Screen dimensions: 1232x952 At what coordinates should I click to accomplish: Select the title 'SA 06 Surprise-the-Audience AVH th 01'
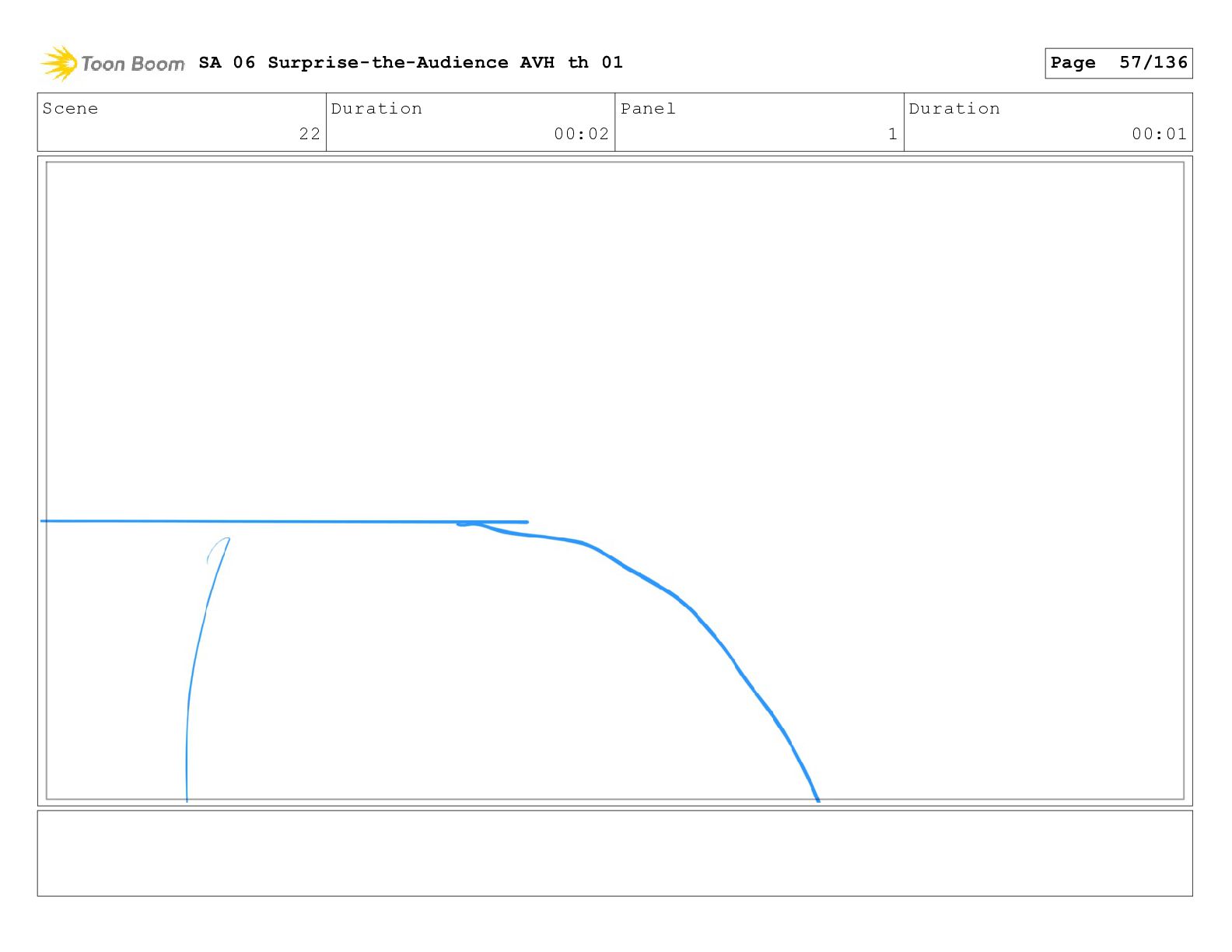click(x=411, y=62)
